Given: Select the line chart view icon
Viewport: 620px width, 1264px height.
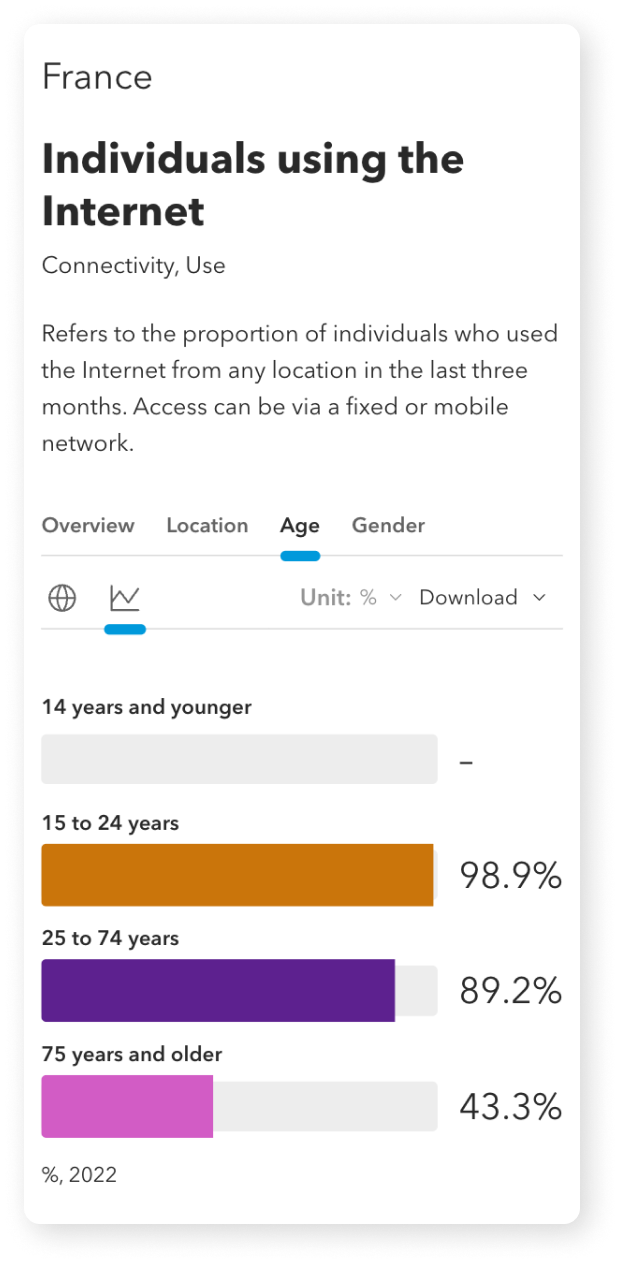Looking at the screenshot, I should pyautogui.click(x=125, y=598).
